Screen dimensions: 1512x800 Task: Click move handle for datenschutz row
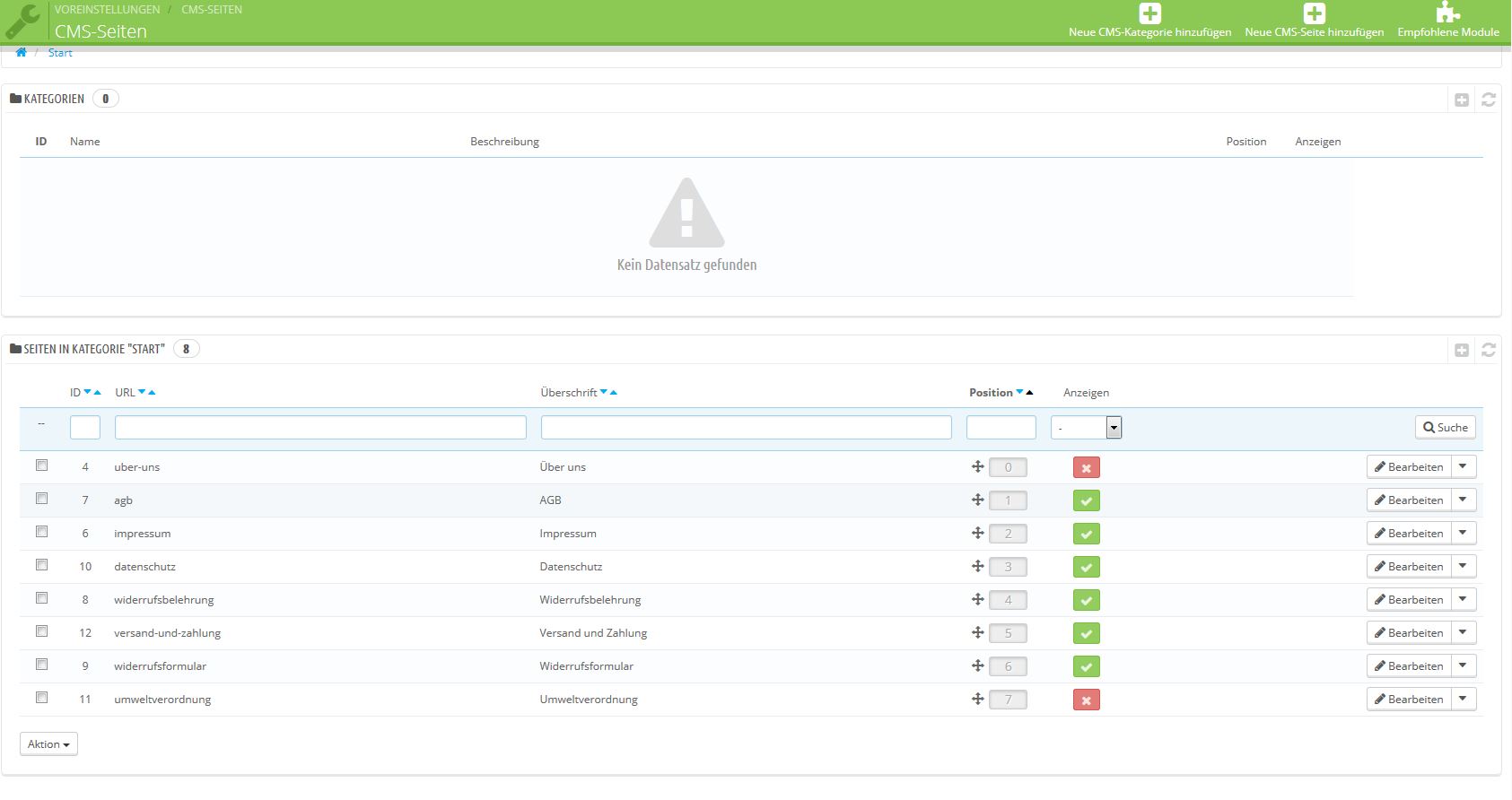[x=978, y=566]
